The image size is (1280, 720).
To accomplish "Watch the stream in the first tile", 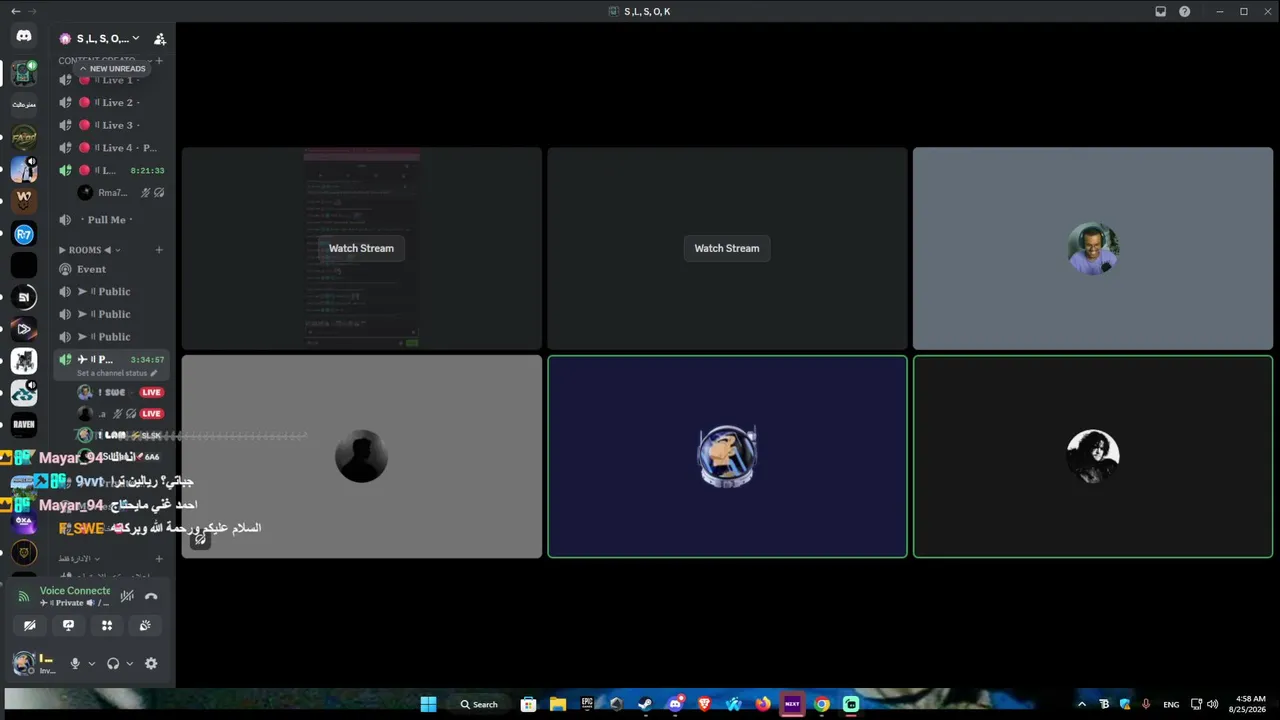I will 361,248.
